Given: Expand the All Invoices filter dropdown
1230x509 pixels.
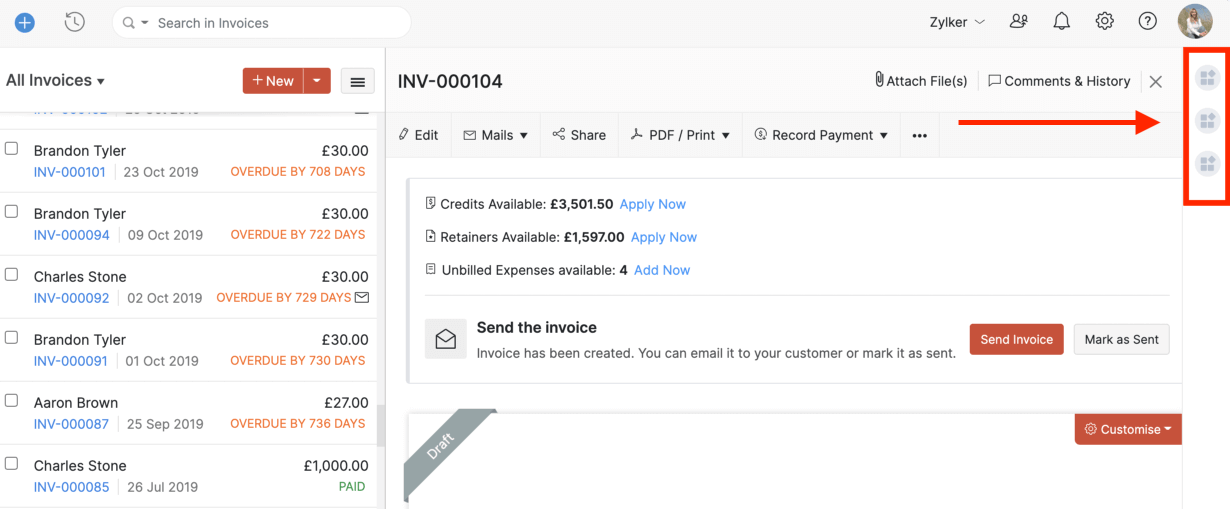Looking at the screenshot, I should 55,81.
